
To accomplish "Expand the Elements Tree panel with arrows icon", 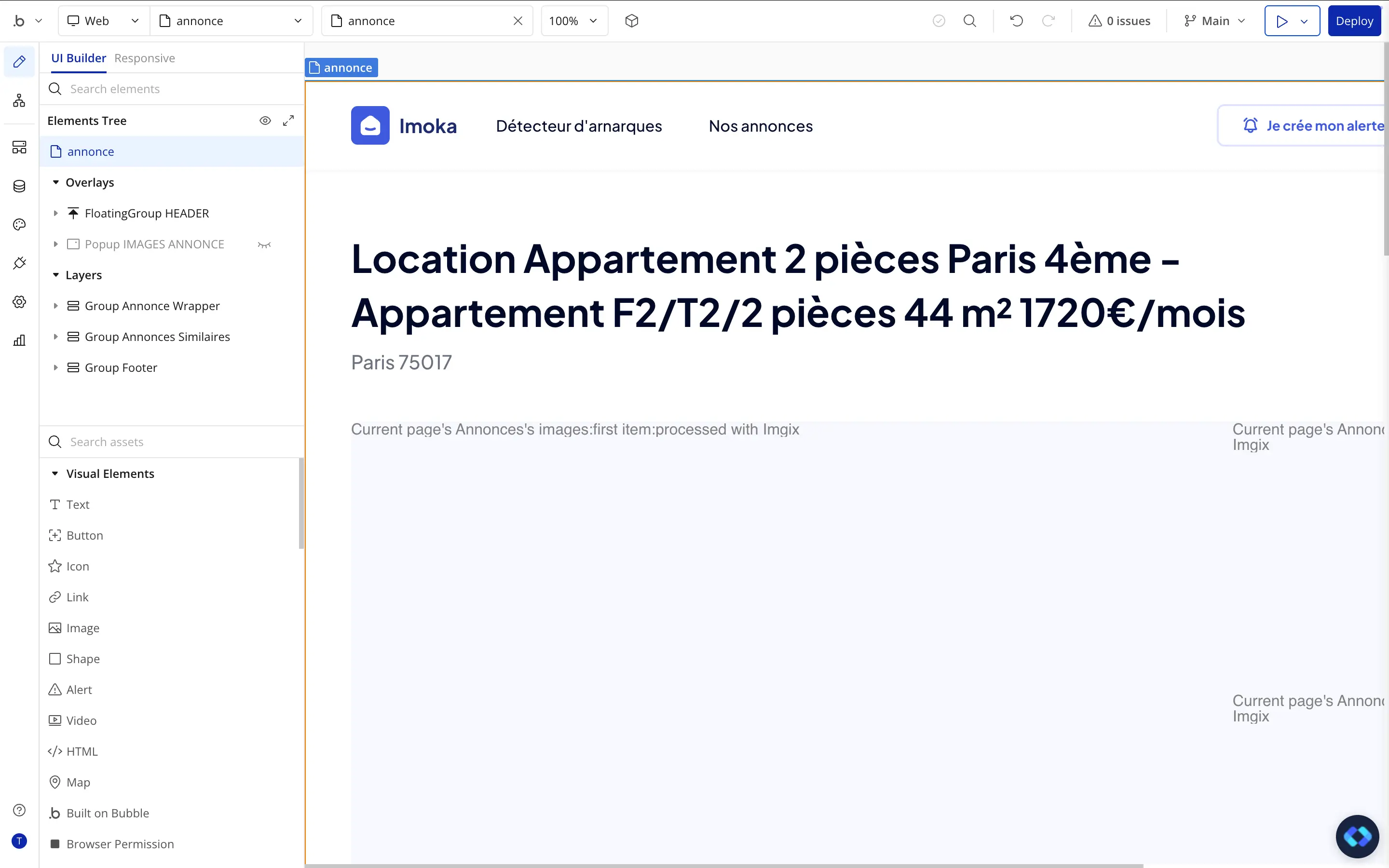I will (288, 121).
